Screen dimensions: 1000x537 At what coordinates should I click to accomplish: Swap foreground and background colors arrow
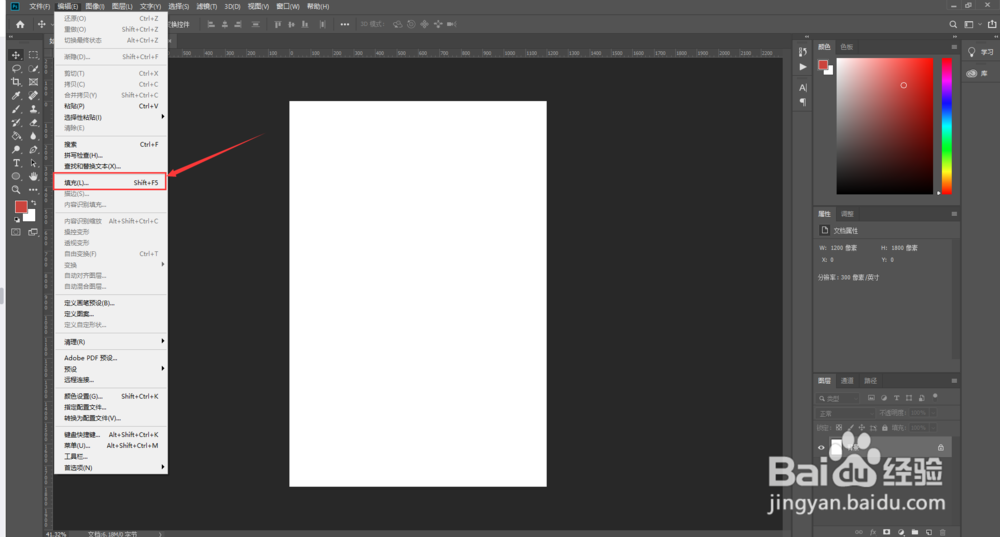click(x=33, y=203)
